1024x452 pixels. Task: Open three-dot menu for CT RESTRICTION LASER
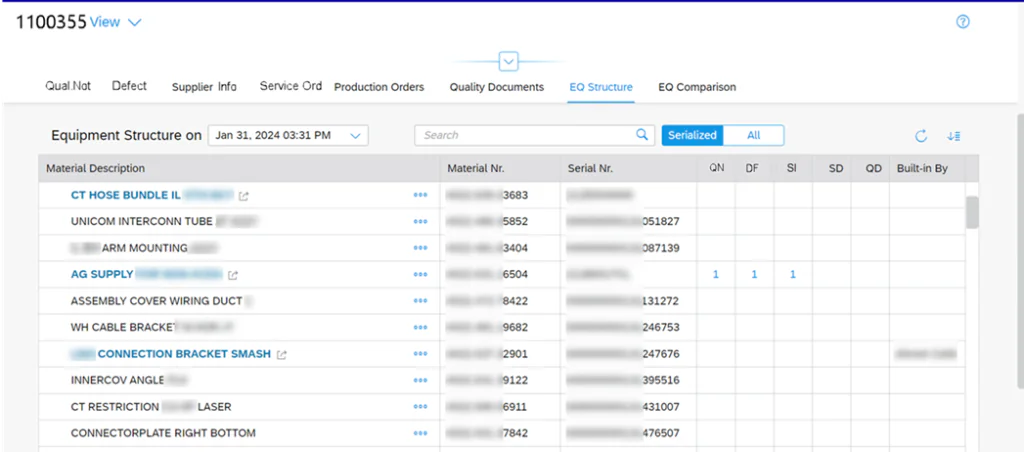pyautogui.click(x=421, y=407)
